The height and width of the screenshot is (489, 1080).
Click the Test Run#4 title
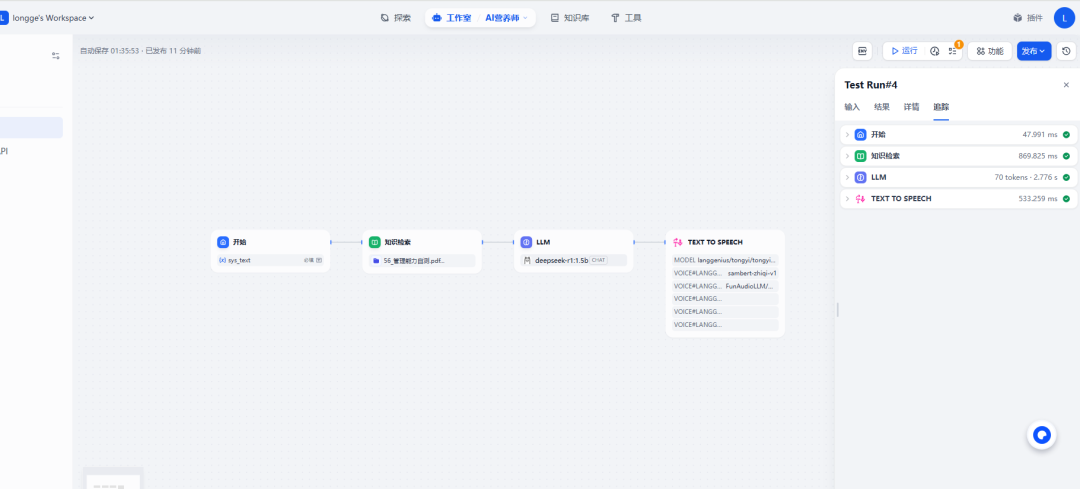tap(871, 85)
